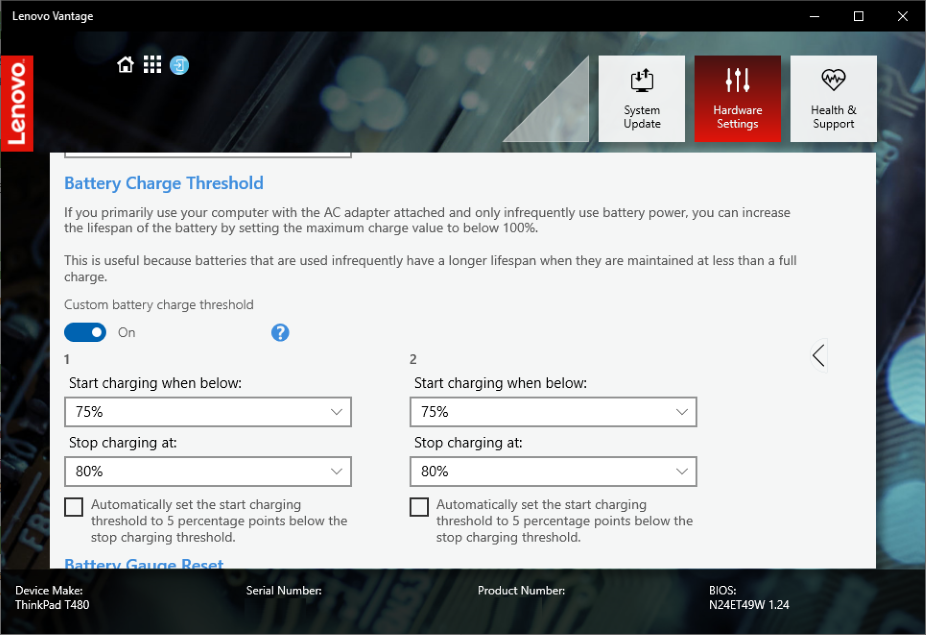Open System Update tab
The height and width of the screenshot is (635, 926).
click(x=642, y=99)
